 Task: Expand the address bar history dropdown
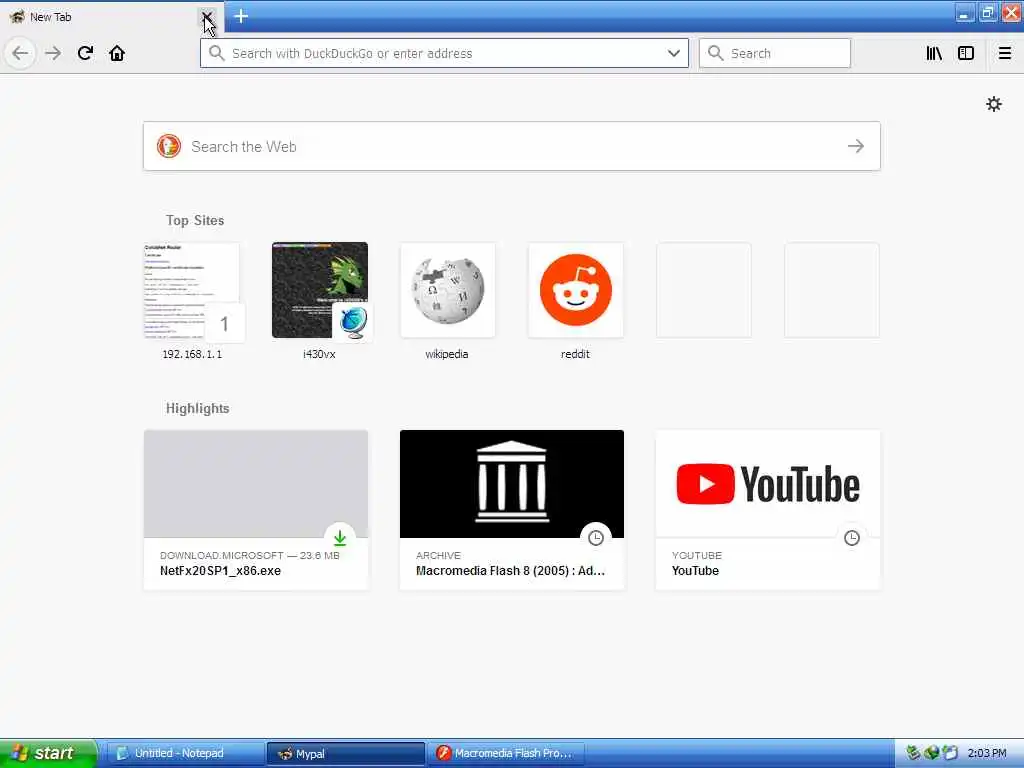pyautogui.click(x=673, y=53)
